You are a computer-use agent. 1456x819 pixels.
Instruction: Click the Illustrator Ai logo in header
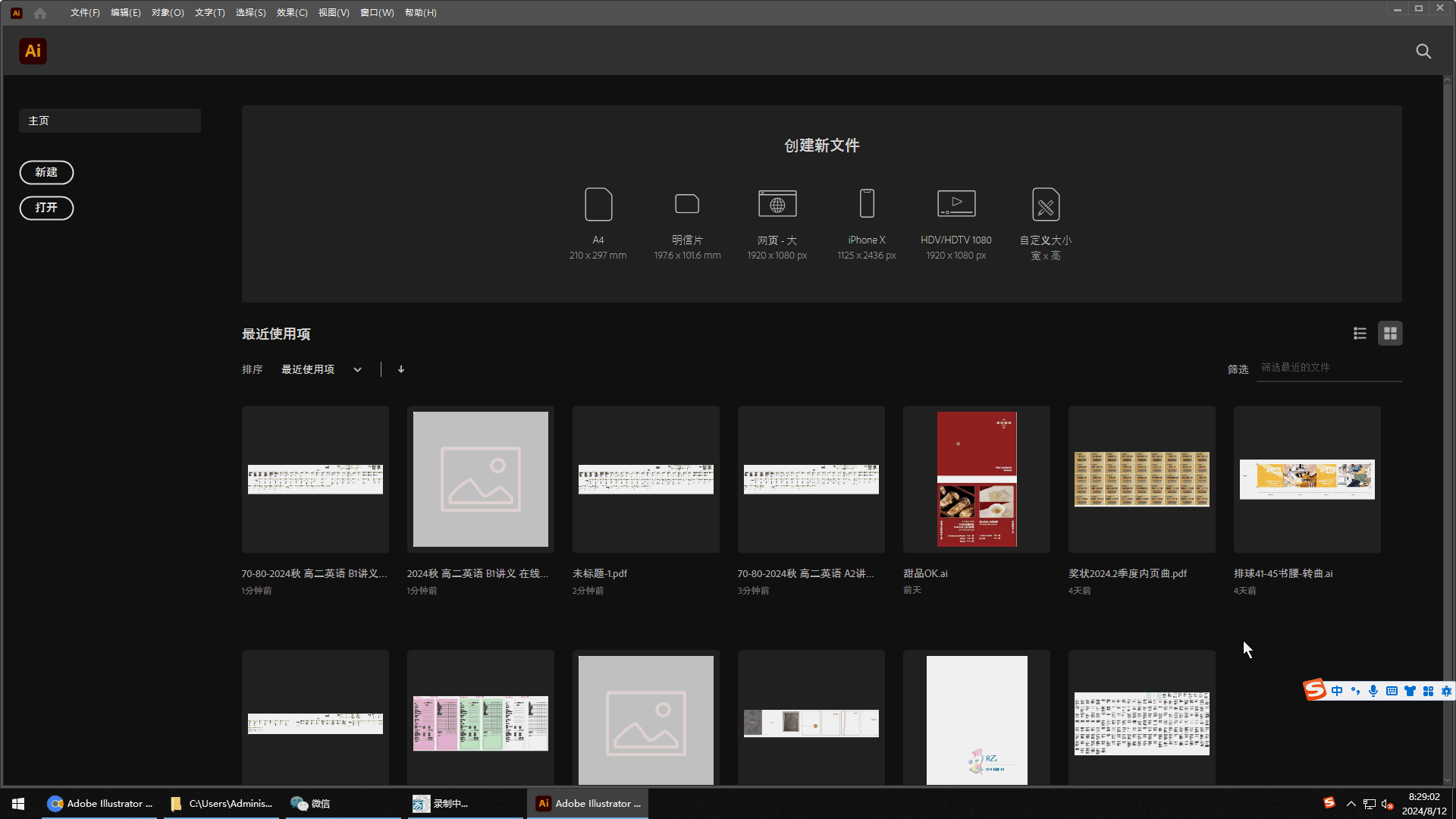click(33, 51)
